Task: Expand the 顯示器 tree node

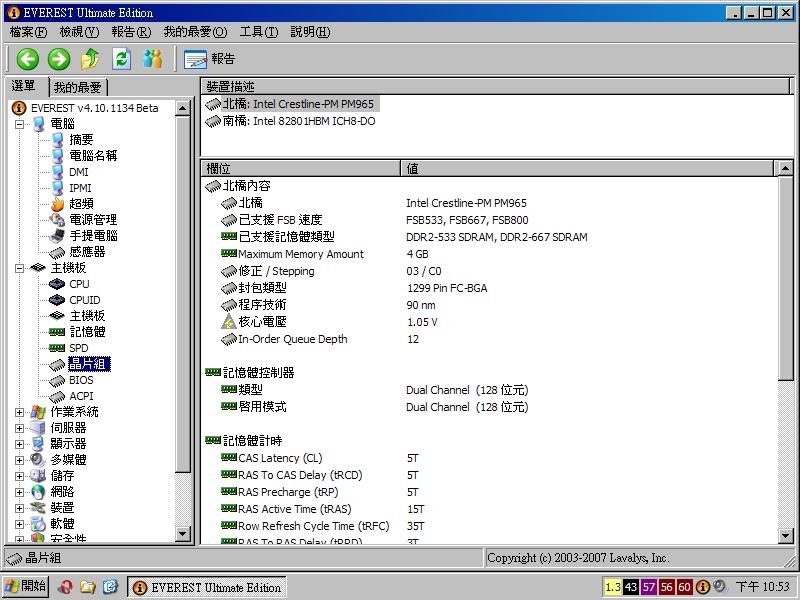Action: point(19,444)
